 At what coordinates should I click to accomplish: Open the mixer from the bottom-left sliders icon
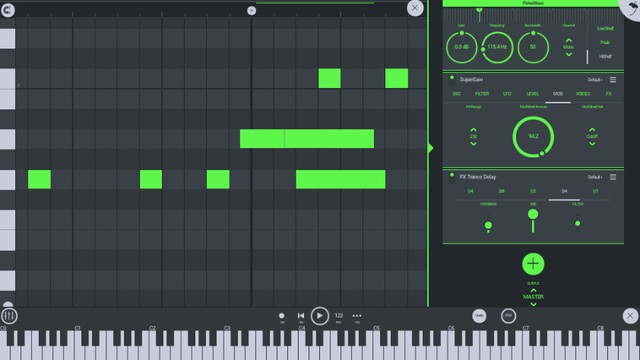point(9,316)
